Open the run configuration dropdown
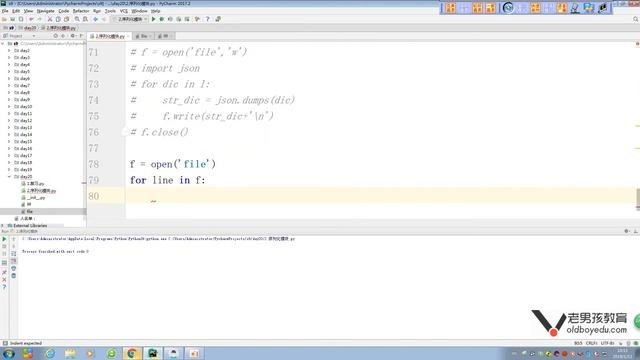The width and height of the screenshot is (640, 360). point(130,19)
